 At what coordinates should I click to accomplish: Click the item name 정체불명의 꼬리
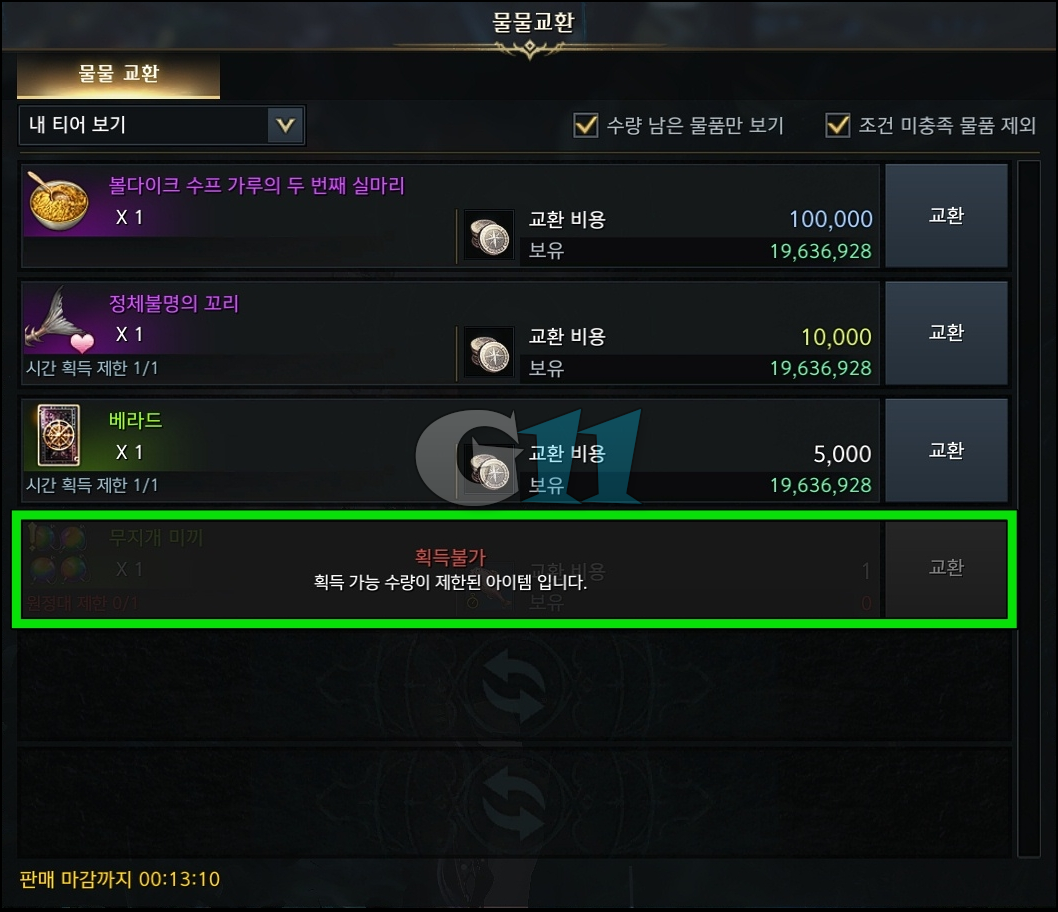pos(174,304)
